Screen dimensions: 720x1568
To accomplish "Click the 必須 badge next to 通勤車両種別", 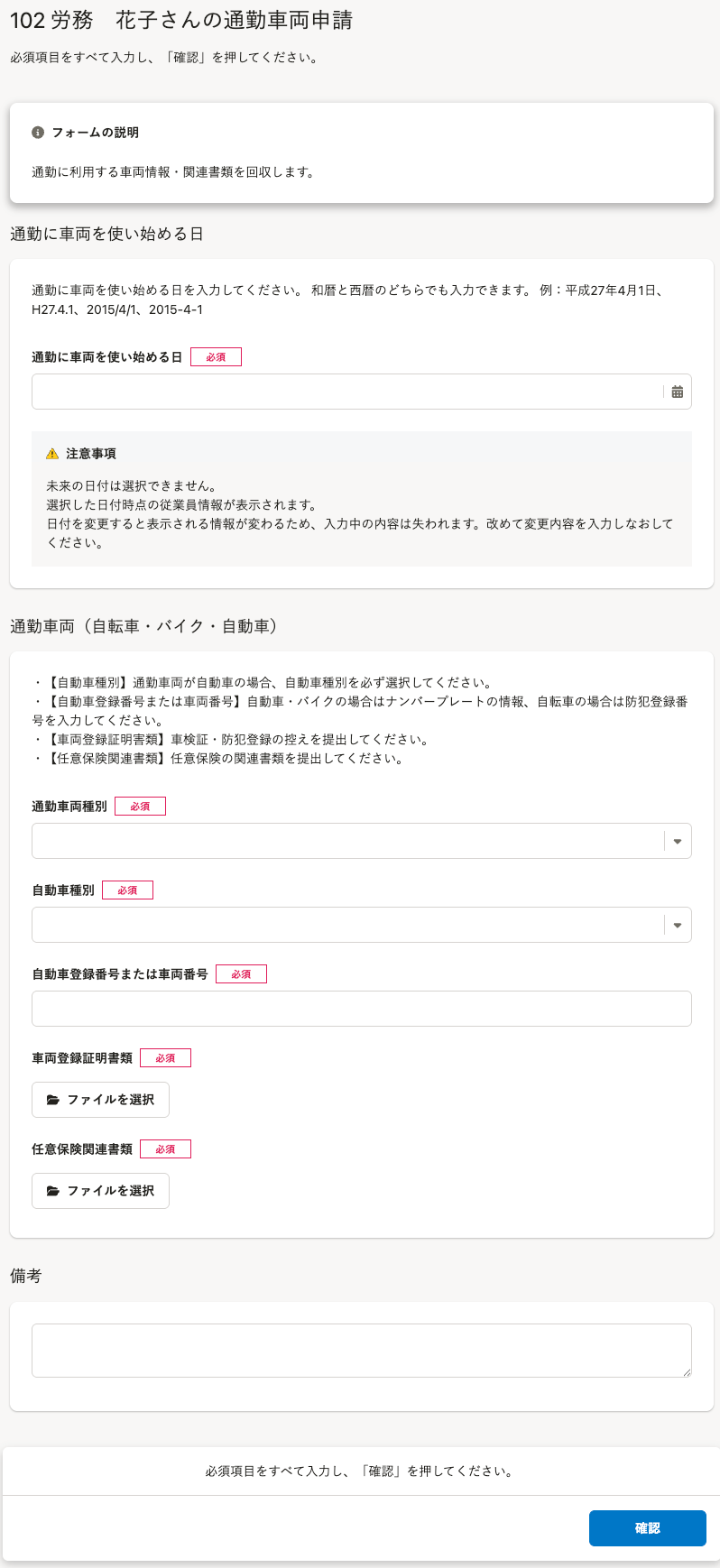I will [x=140, y=807].
